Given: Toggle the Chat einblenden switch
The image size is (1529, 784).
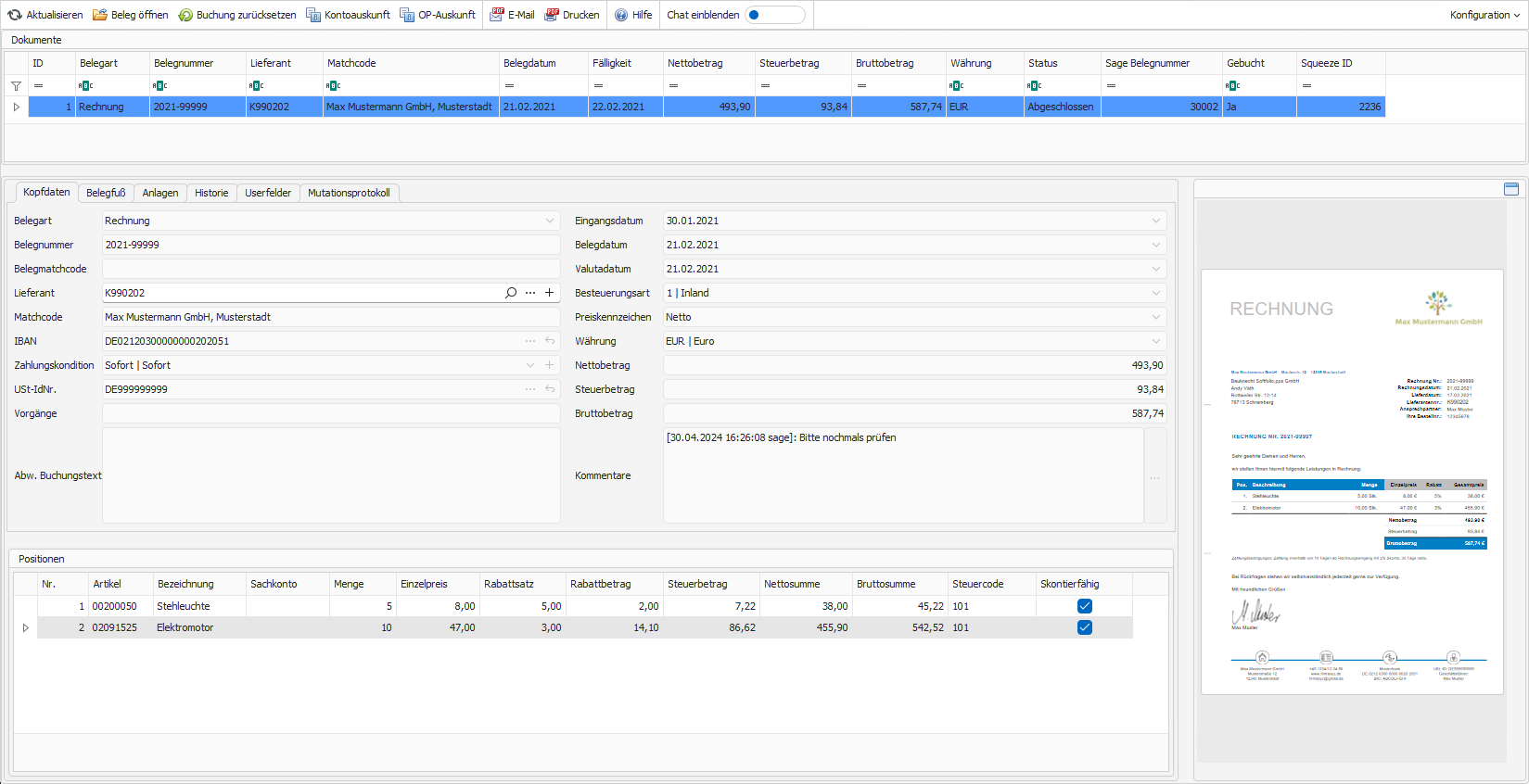Looking at the screenshot, I should 774,15.
